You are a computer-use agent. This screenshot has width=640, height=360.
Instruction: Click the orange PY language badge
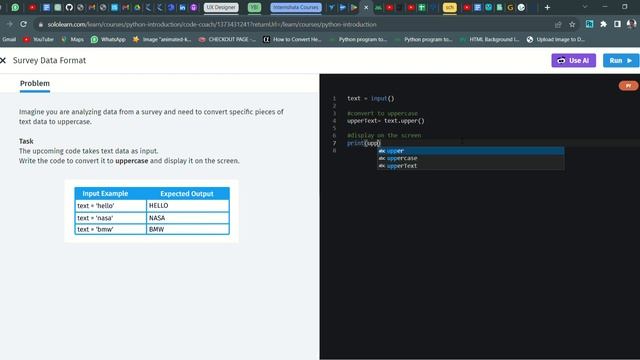(x=628, y=85)
